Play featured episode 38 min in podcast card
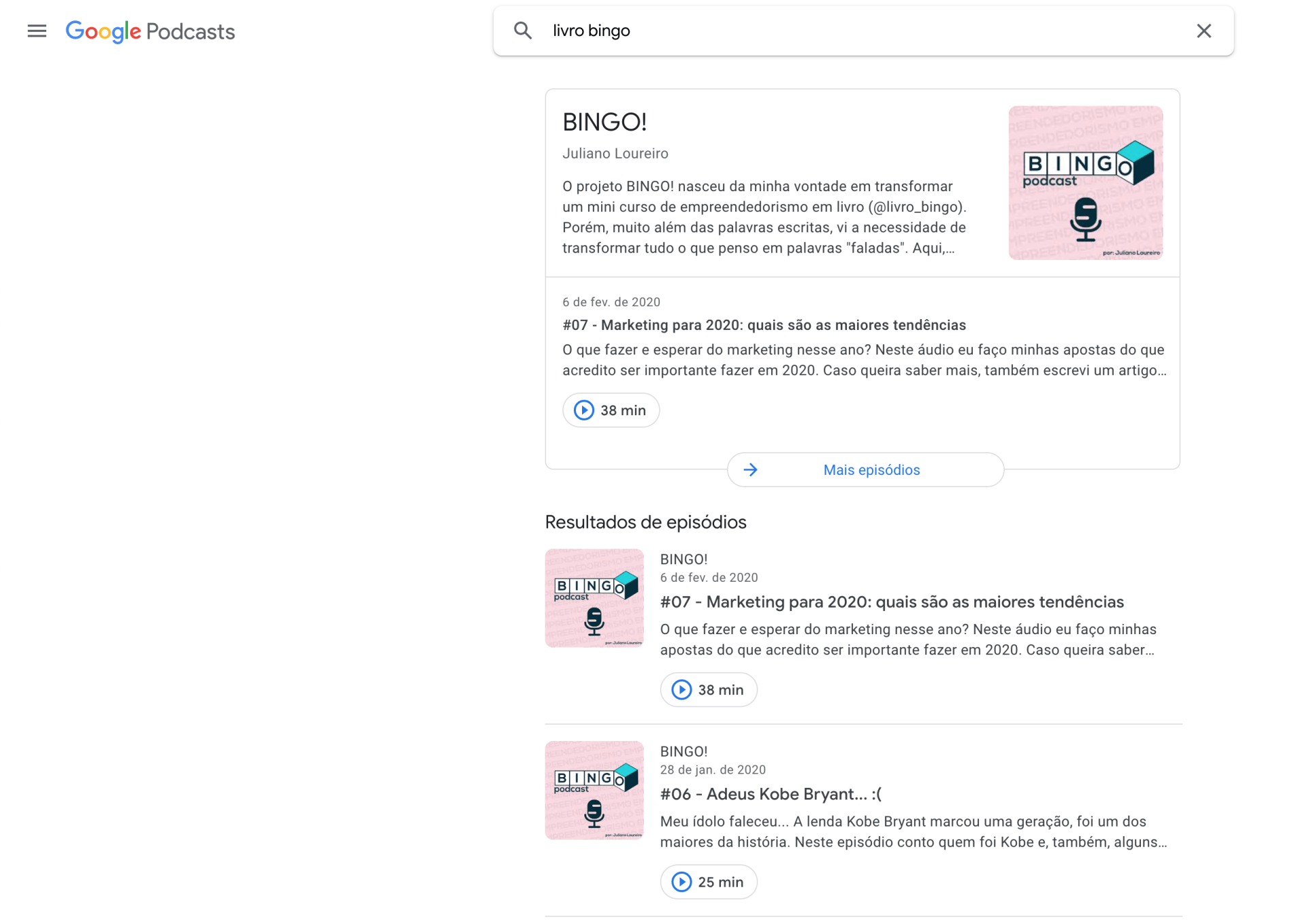1307x924 pixels. 611,410
